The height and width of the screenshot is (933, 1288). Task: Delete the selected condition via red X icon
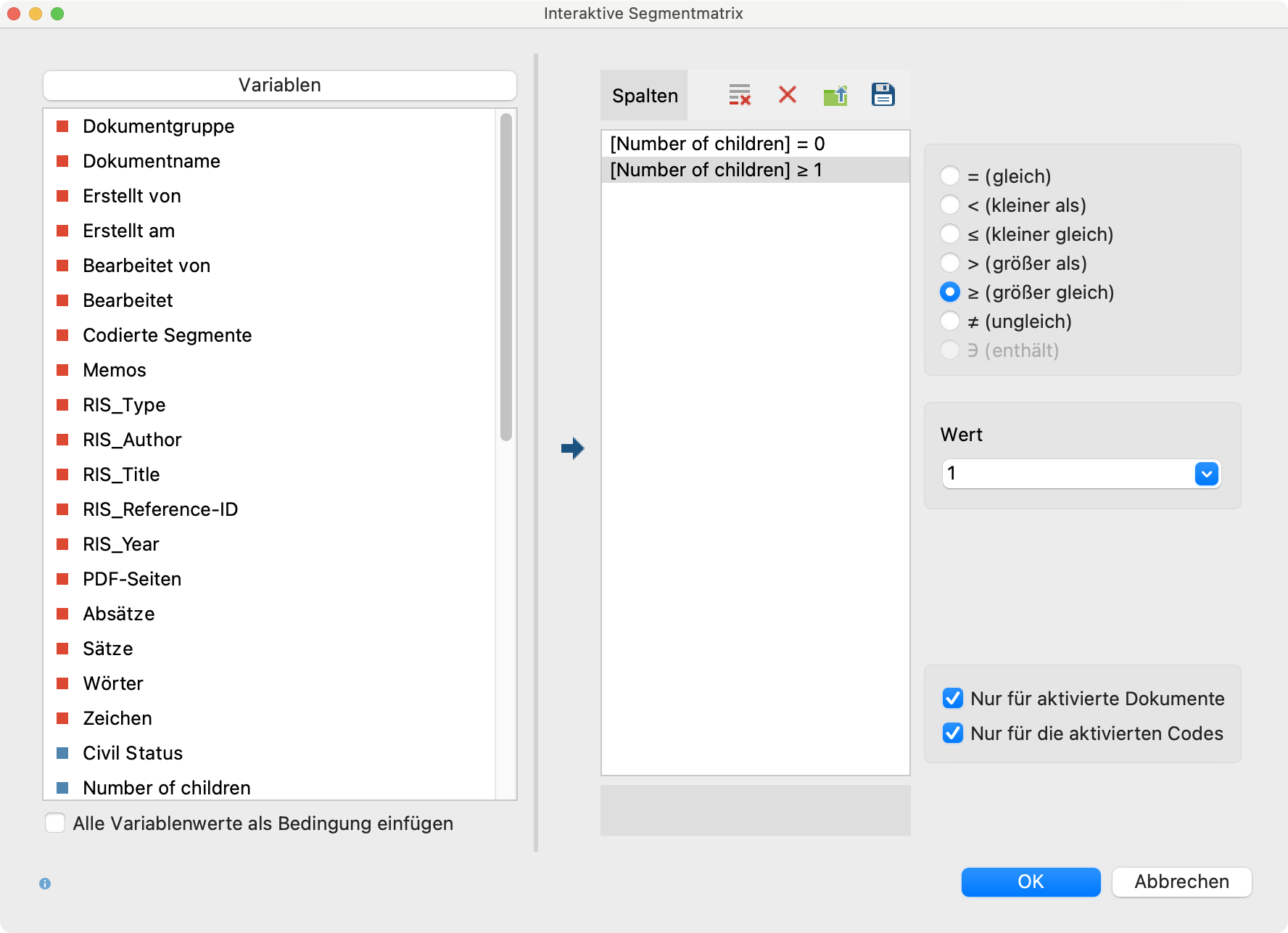click(787, 94)
